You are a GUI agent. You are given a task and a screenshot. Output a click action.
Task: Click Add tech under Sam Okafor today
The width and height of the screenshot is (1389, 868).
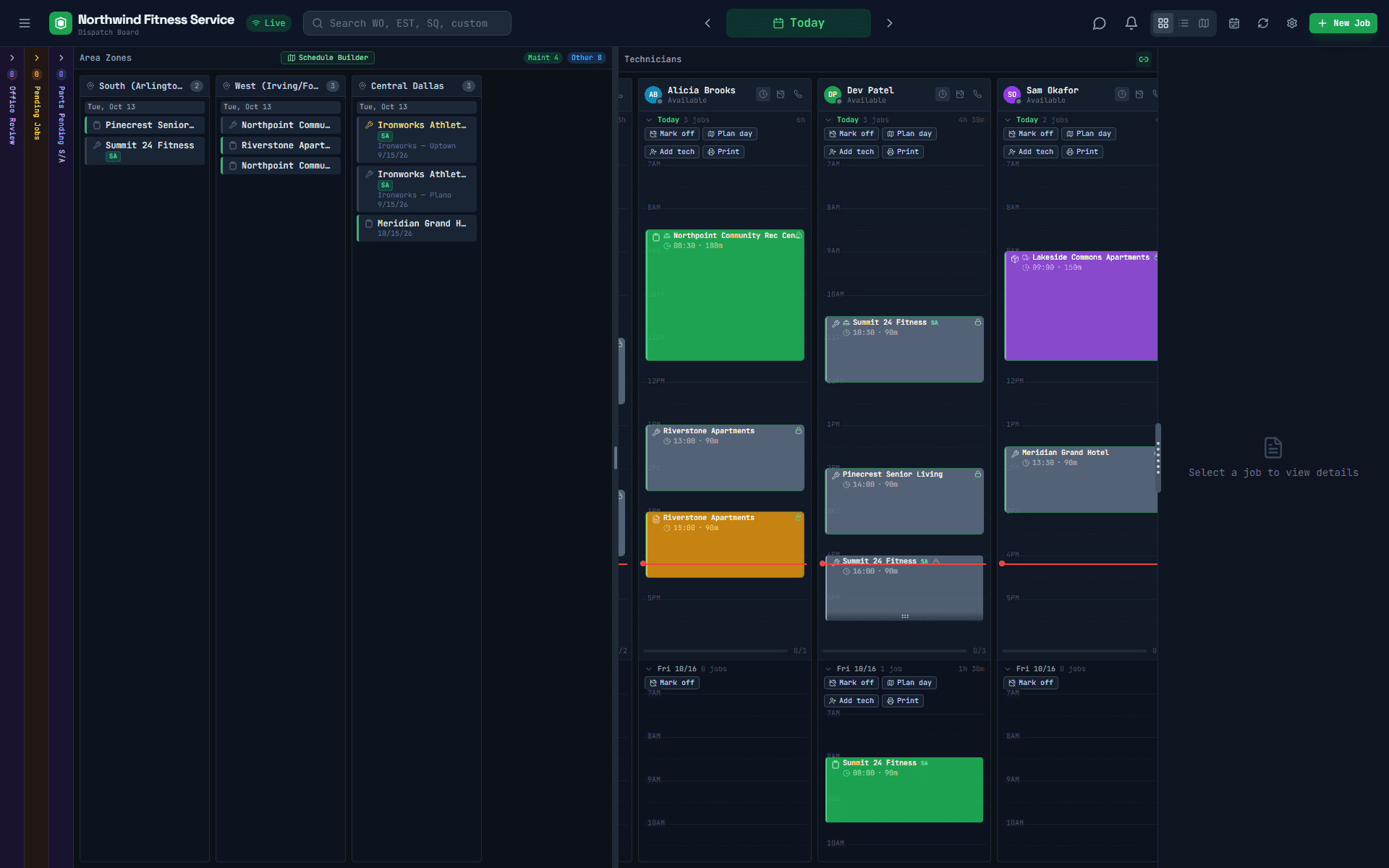[1031, 152]
